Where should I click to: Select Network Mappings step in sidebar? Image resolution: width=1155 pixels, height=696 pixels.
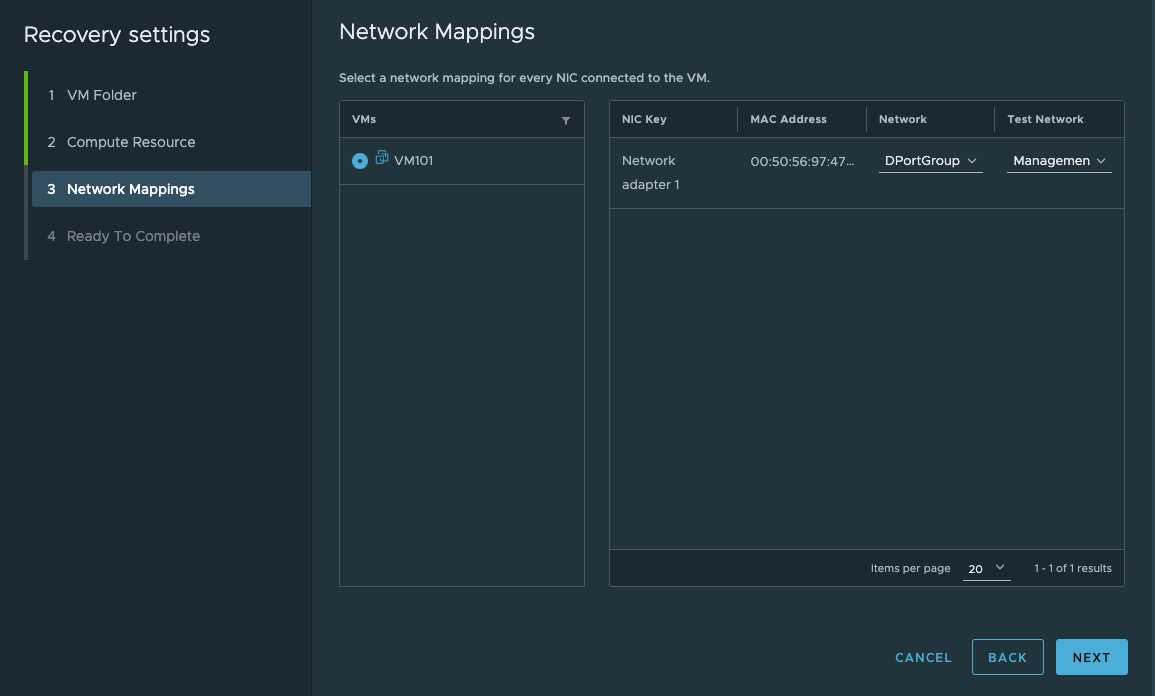[x=130, y=189]
